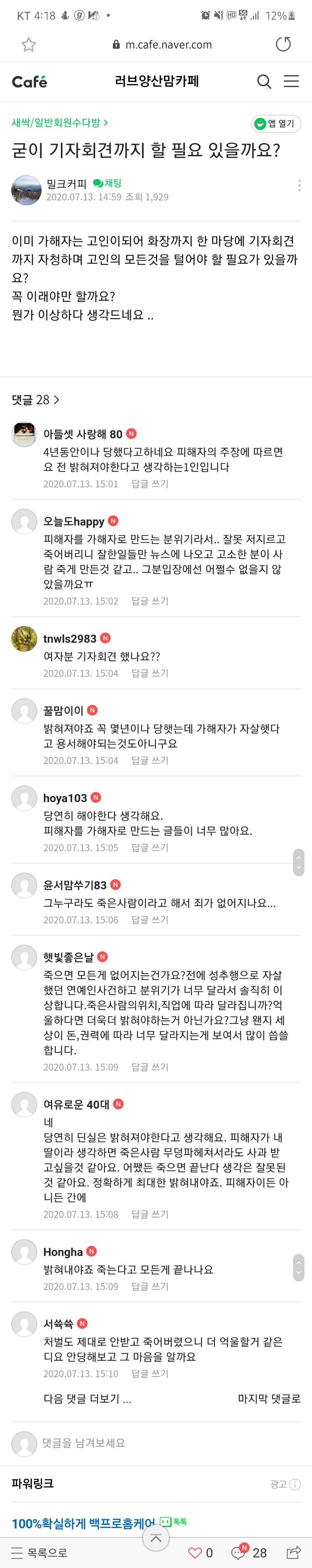Open the 새싹/일반회원수다방 board link
The width and height of the screenshot is (312, 1568).
(x=60, y=122)
